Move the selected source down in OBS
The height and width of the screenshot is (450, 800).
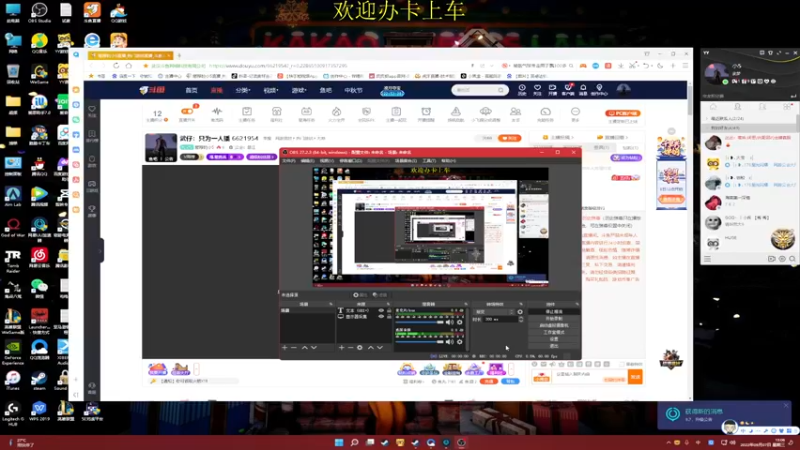point(380,347)
